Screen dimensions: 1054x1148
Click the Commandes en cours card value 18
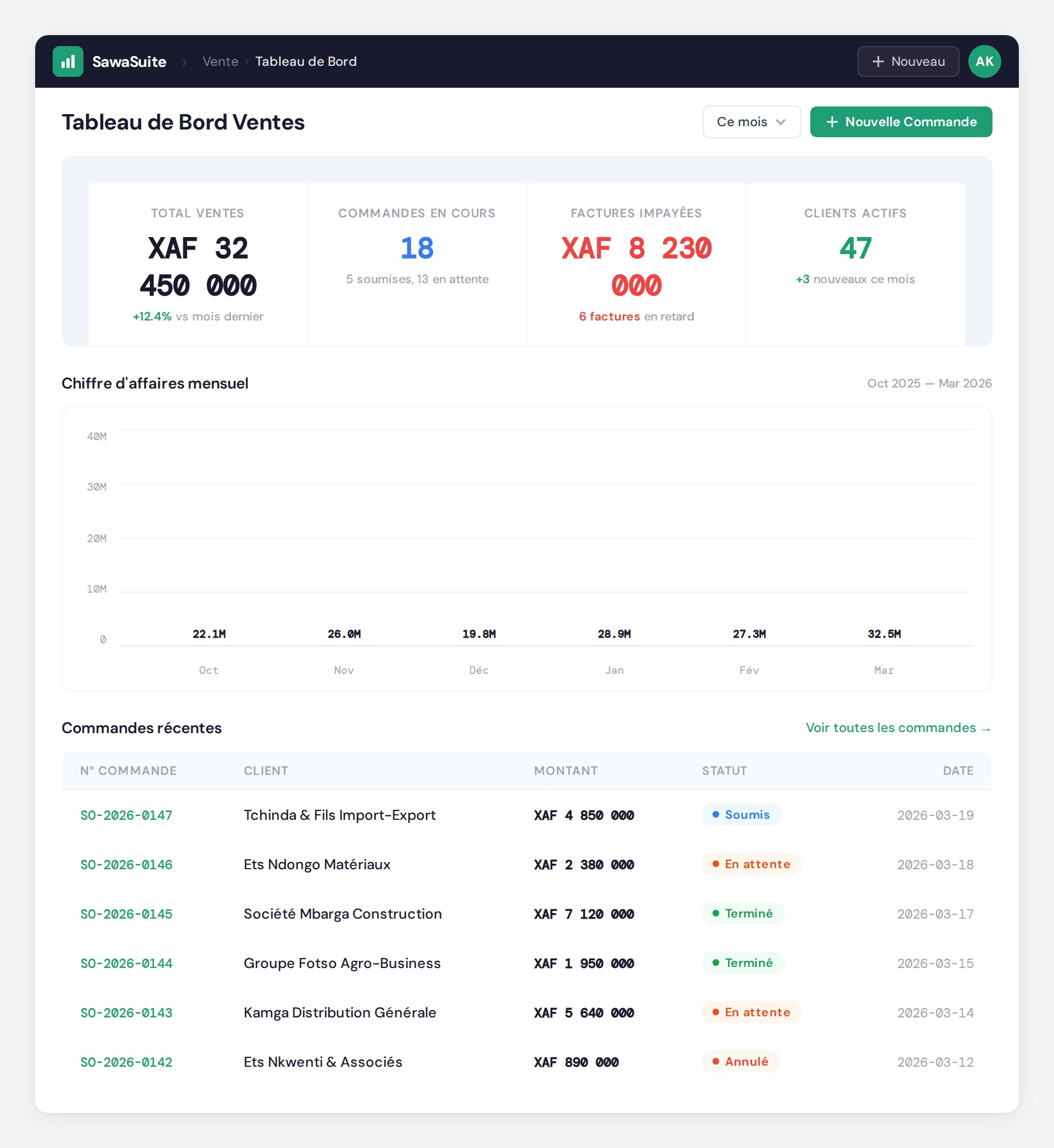point(417,249)
